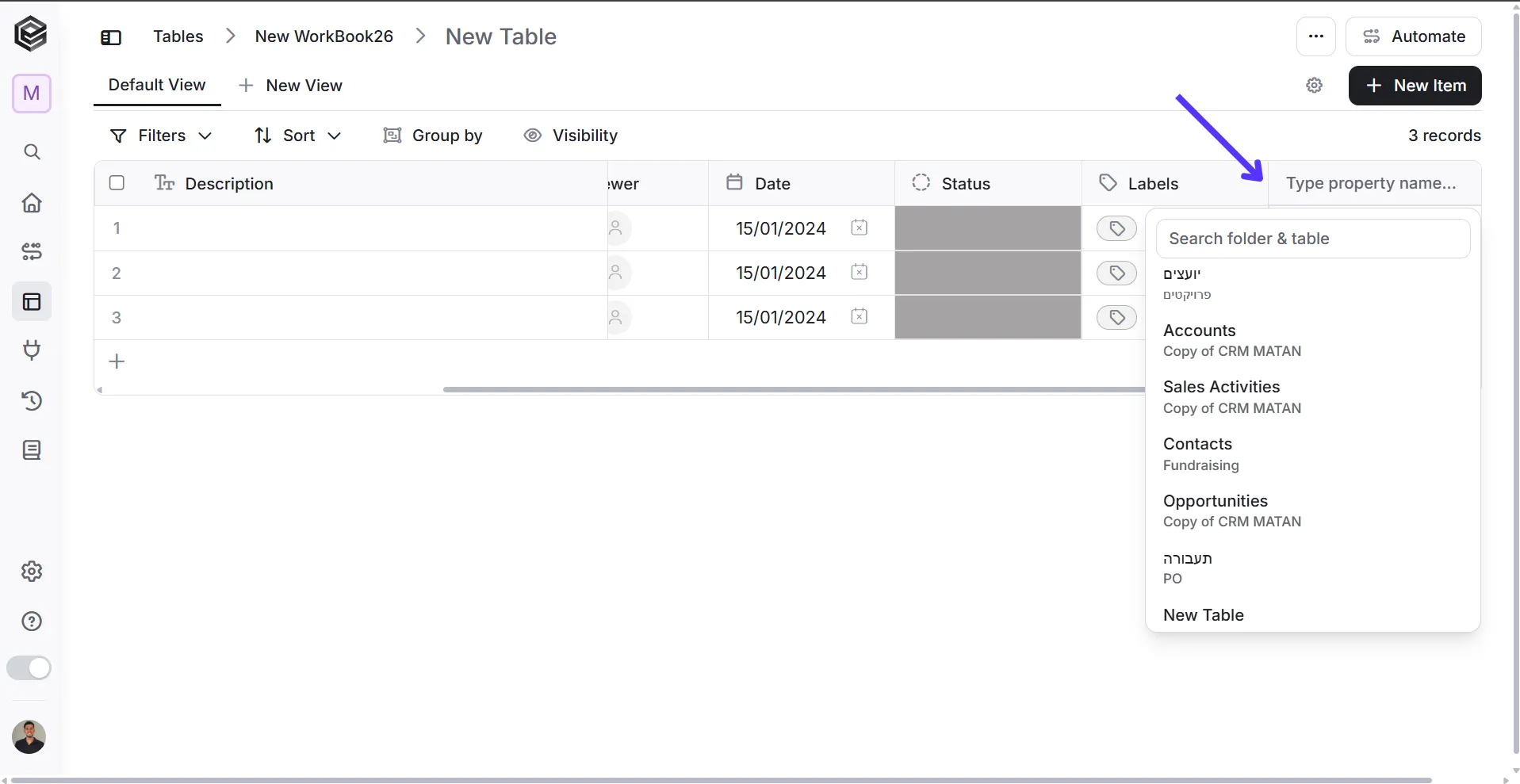Viewport: 1520px width, 784px height.
Task: Choose Opportunities from the table list
Action: click(1312, 511)
